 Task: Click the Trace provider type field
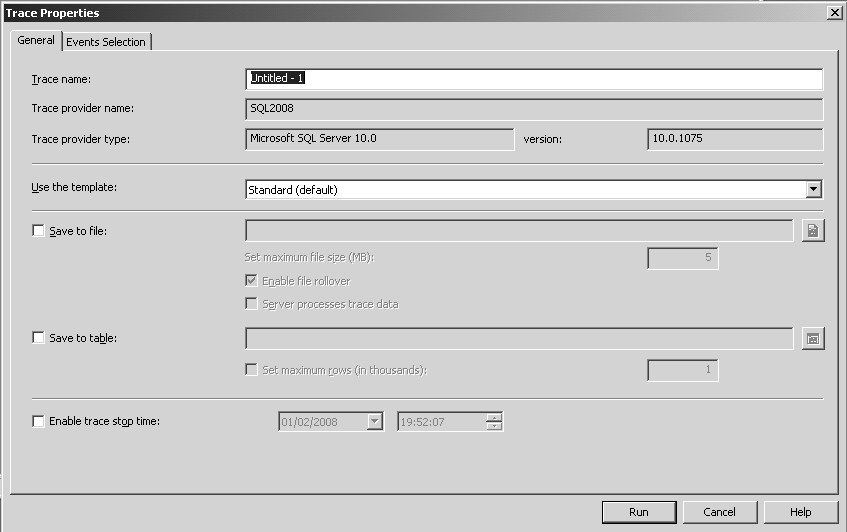coord(380,139)
